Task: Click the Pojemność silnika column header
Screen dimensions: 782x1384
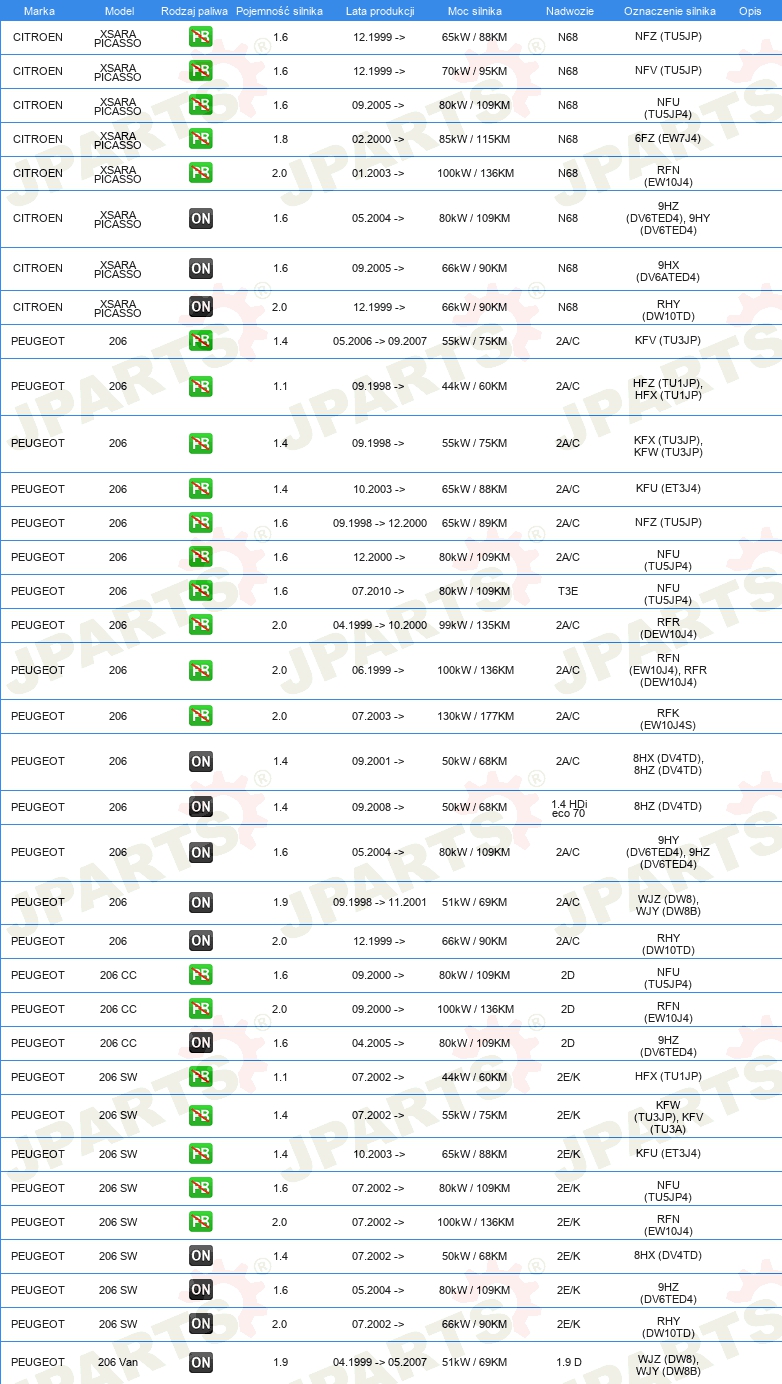Action: [280, 10]
